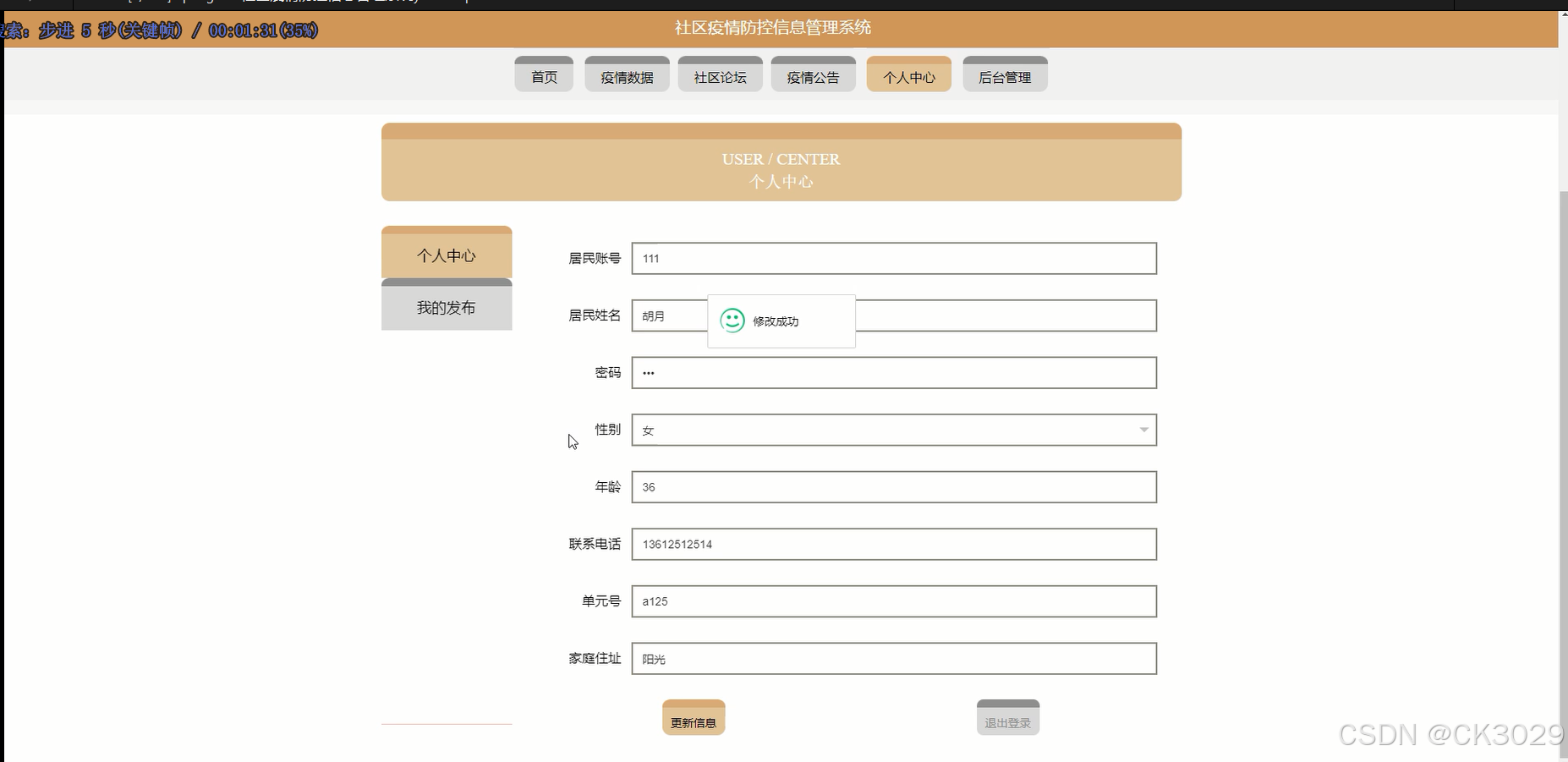Focus the 联系电话 phone number field

coord(893,544)
